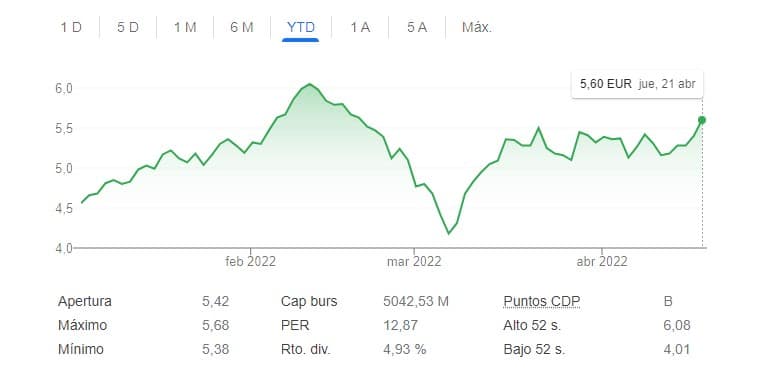Click the Alto 52 s. label
The image size is (763, 374).
coord(532,325)
